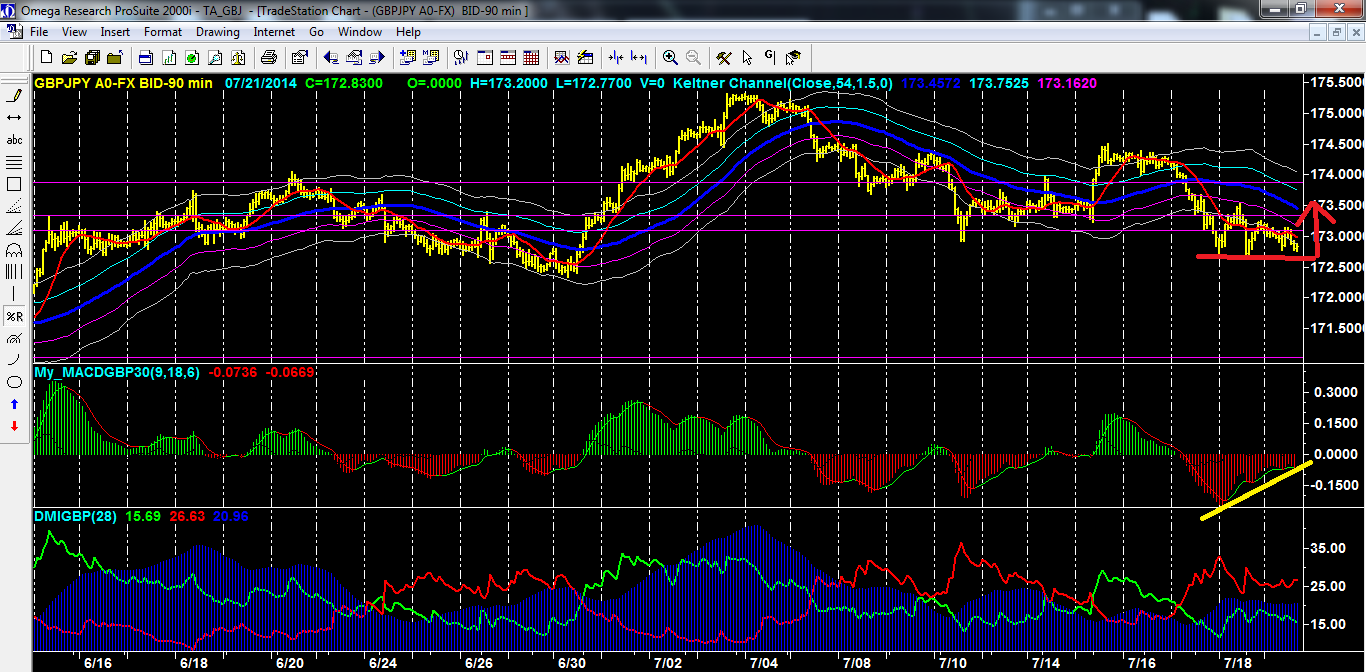This screenshot has height=672, width=1366.
Task: Open the Format menu
Action: 163,32
